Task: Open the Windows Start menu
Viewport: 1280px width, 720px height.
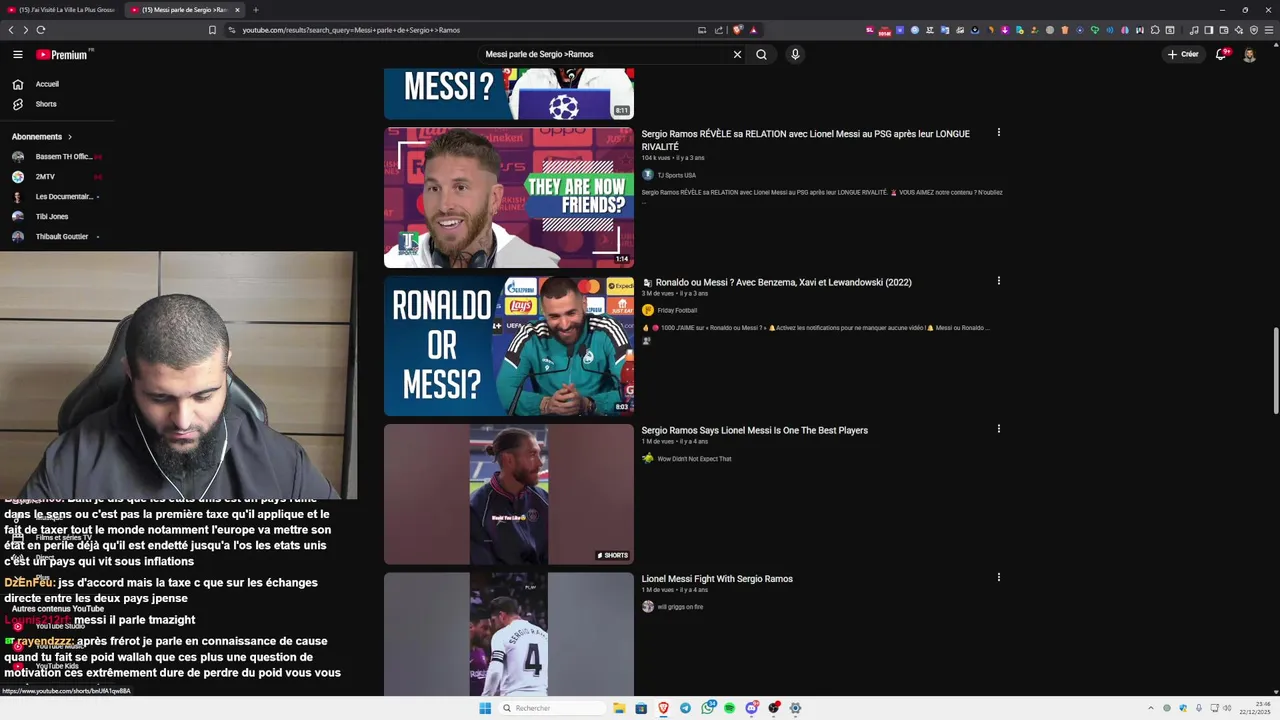Action: click(x=485, y=708)
